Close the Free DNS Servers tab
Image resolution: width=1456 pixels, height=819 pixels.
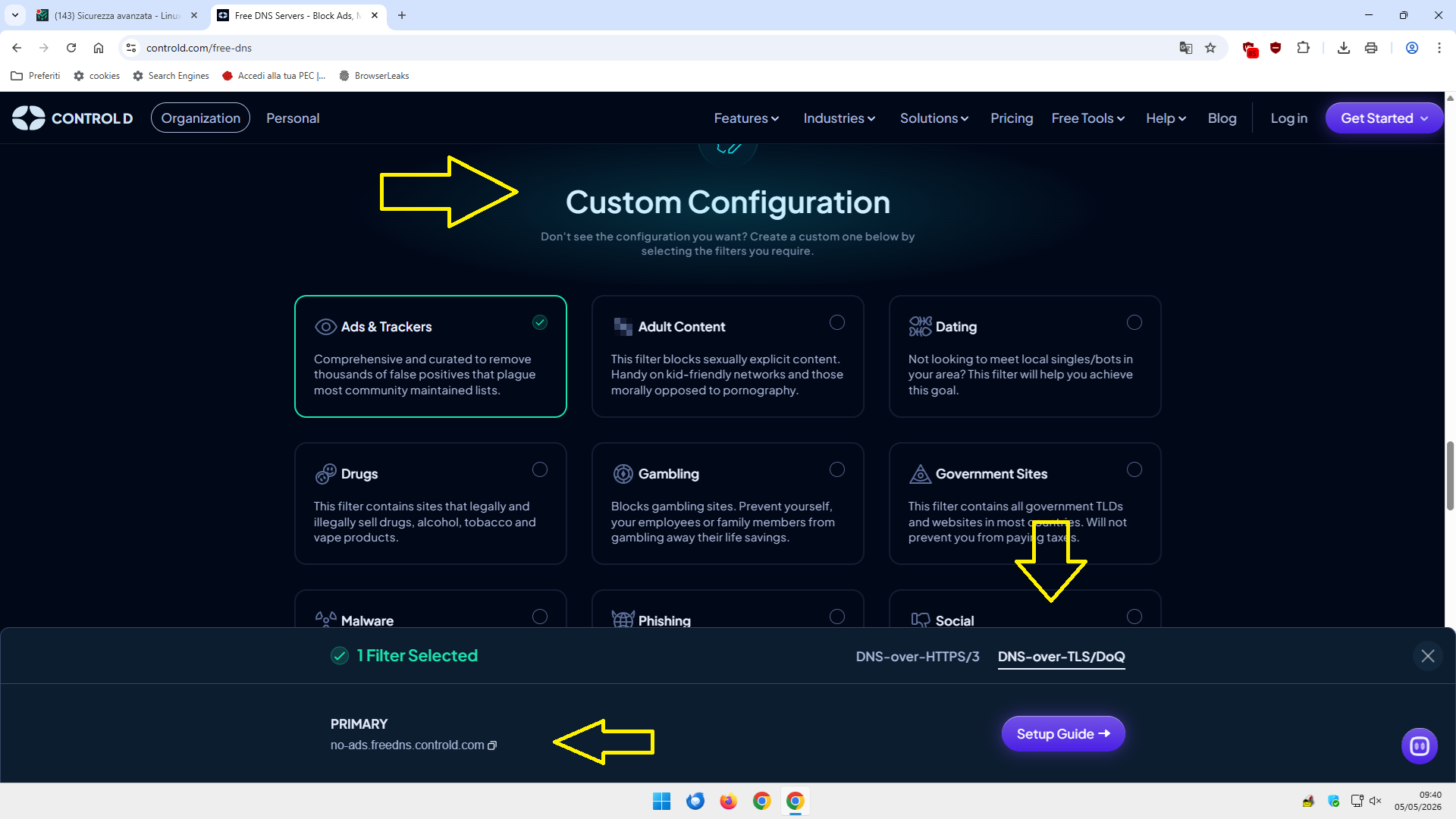375,15
